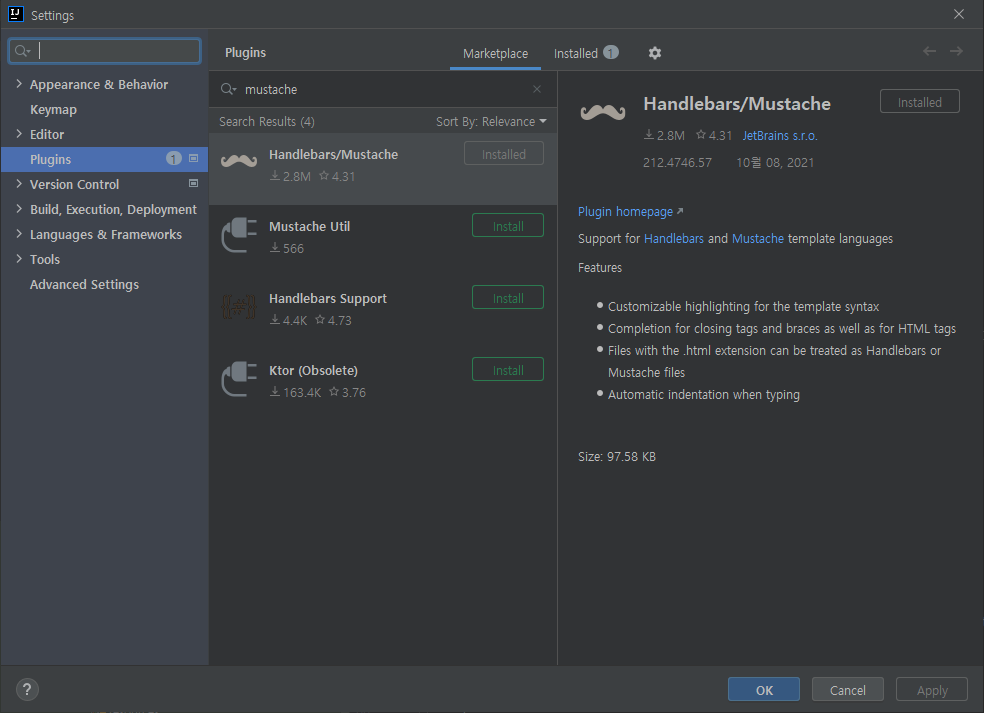This screenshot has width=984, height=713.
Task: Click Installed button in Handlebars/Mustache list row
Action: (504, 154)
